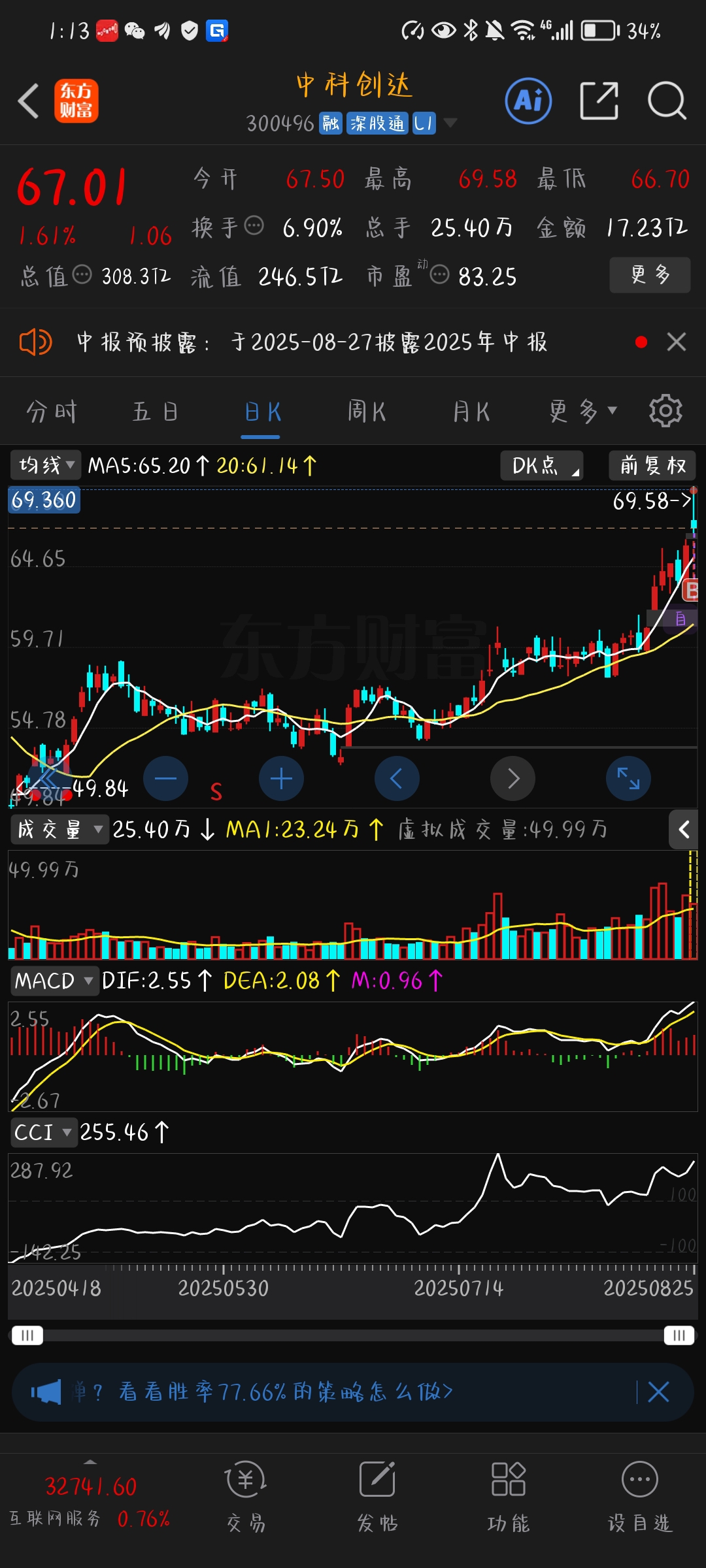Viewport: 706px width, 1568px height.
Task: Open the CCI indicator dropdown
Action: point(43,1132)
